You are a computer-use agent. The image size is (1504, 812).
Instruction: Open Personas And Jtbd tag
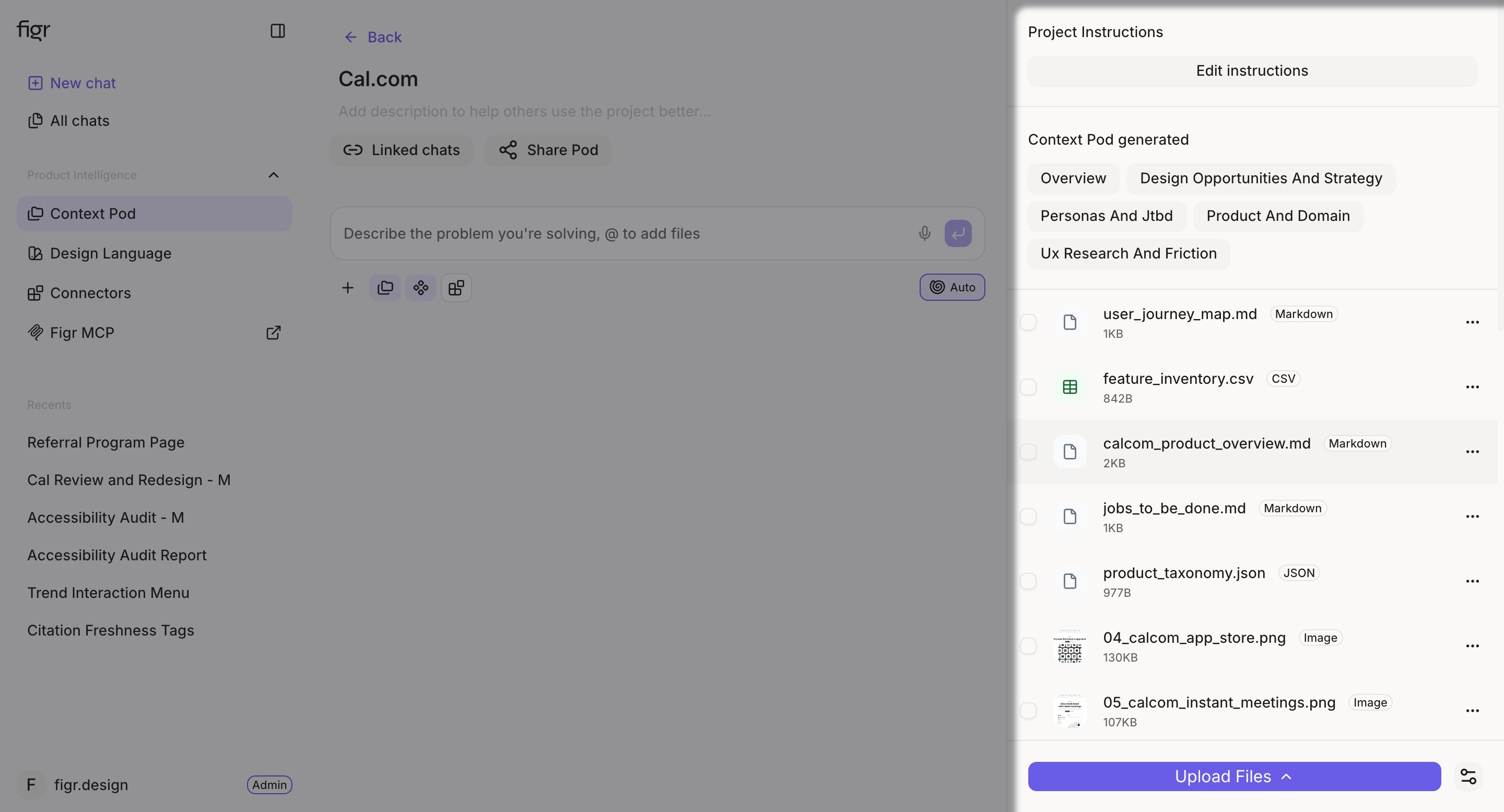click(1107, 216)
